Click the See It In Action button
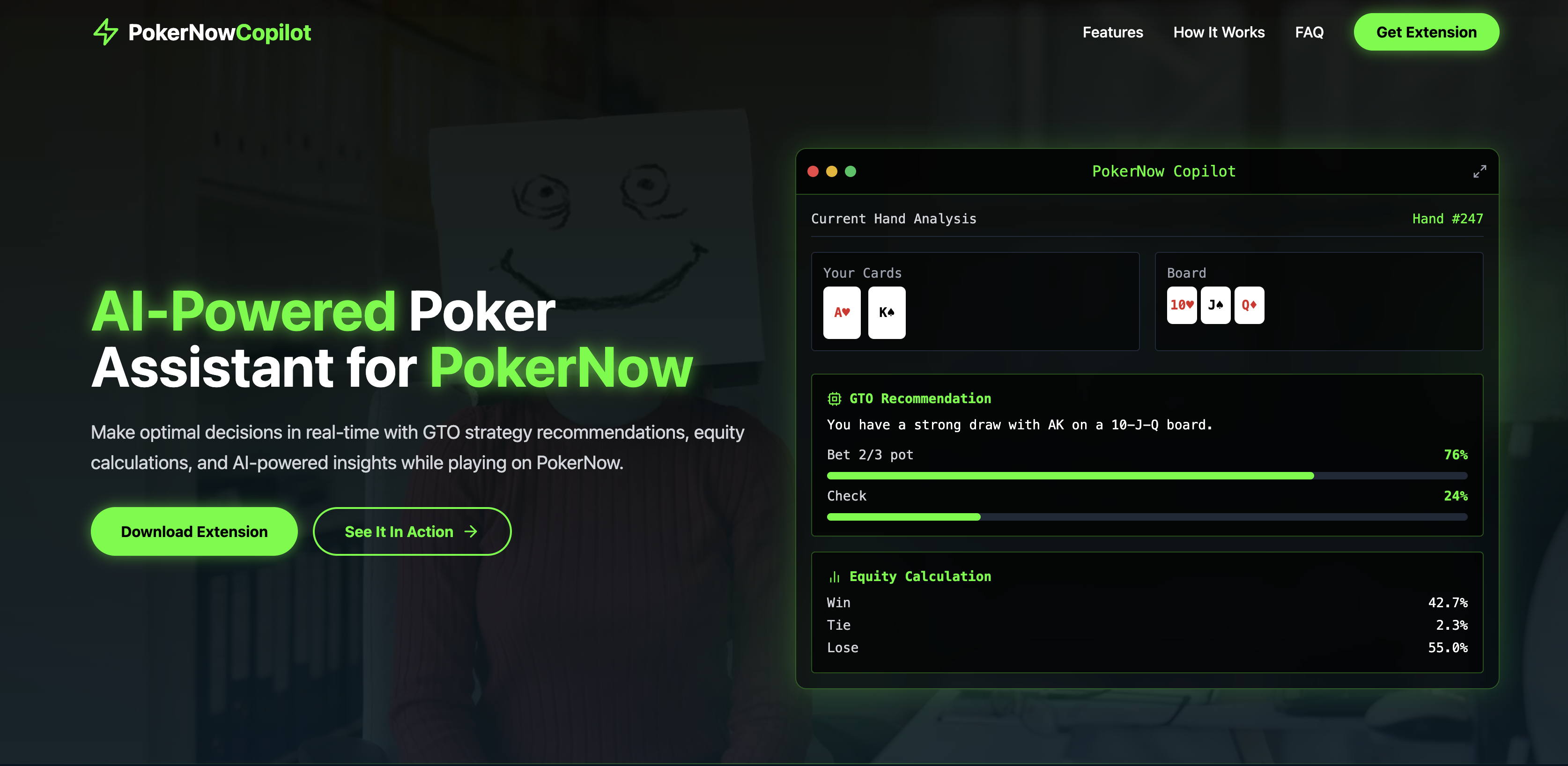The image size is (1568, 766). click(x=412, y=532)
